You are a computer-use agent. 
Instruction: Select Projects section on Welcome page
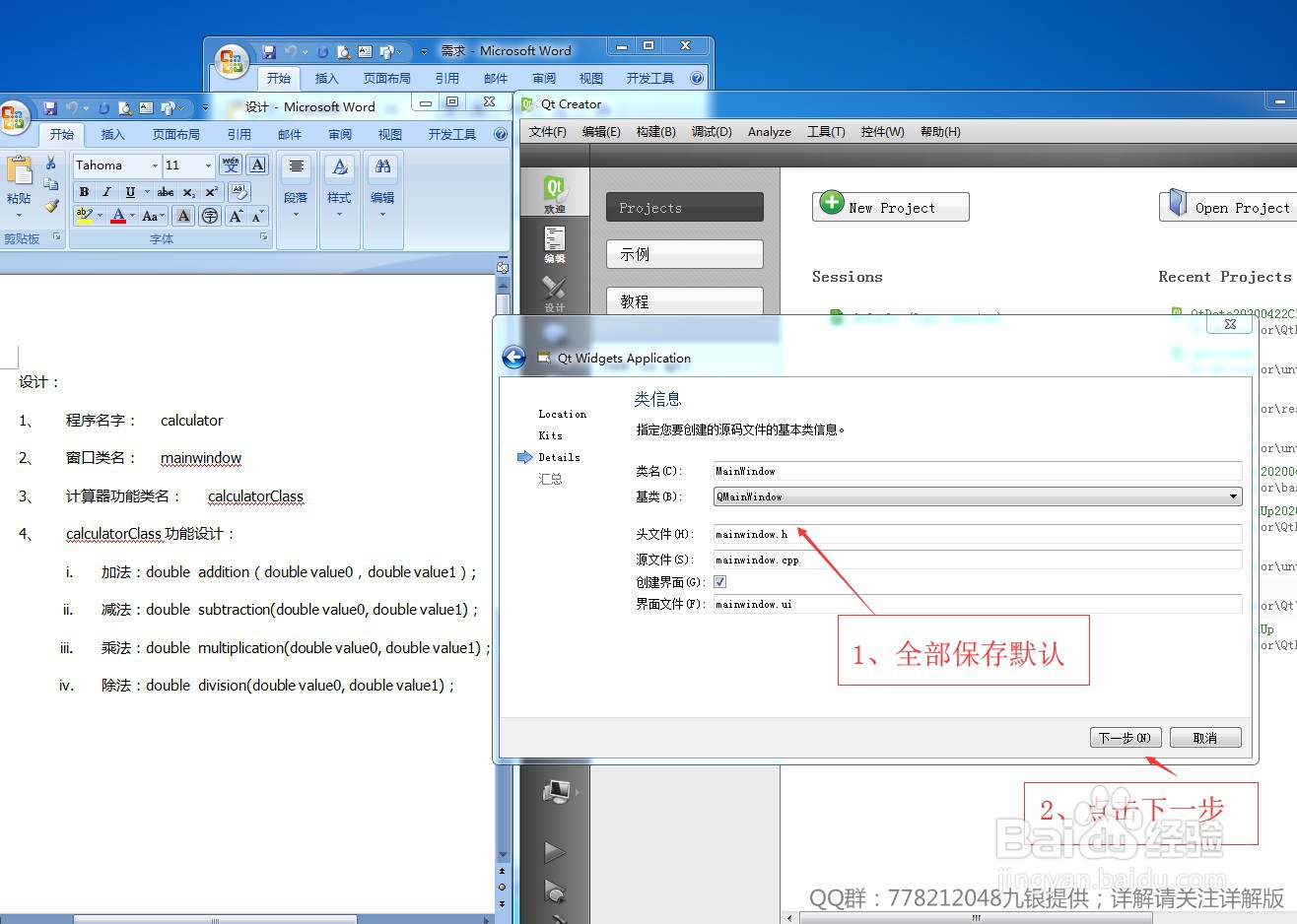click(685, 207)
